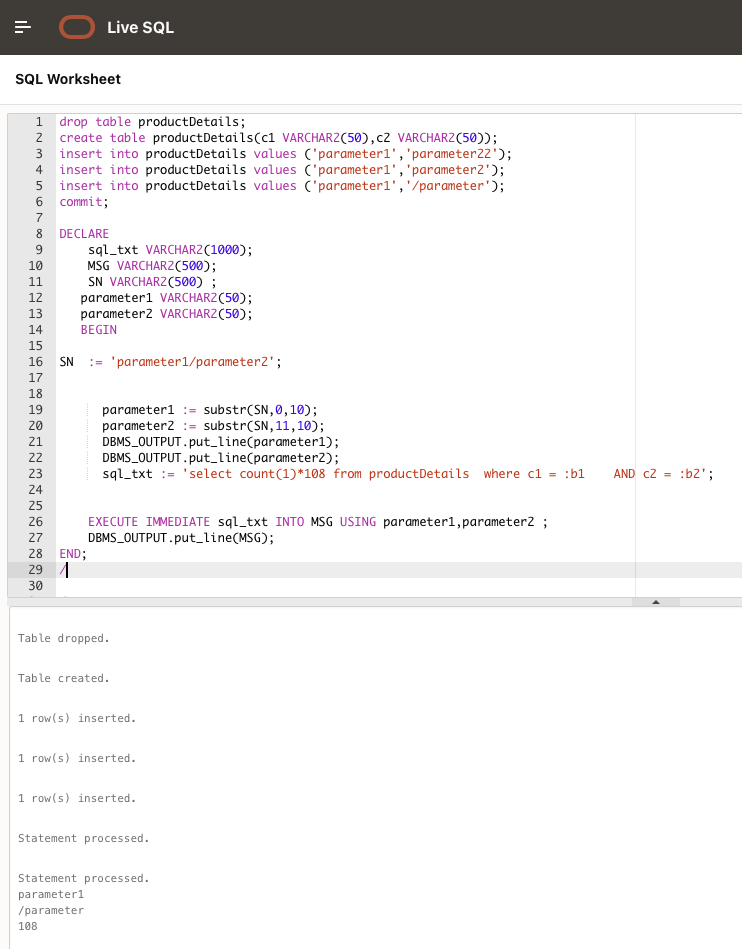Viewport: 742px width, 949px height.
Task: Click the create table productDetails statement
Action: 278,138
